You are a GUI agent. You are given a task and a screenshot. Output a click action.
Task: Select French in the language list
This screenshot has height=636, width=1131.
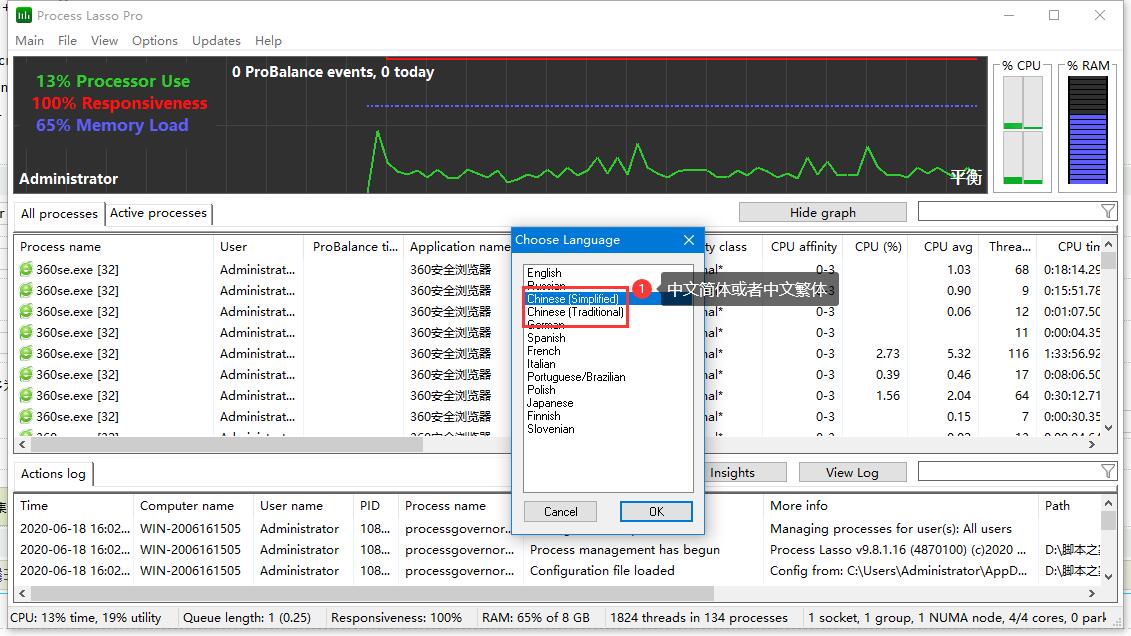click(543, 350)
